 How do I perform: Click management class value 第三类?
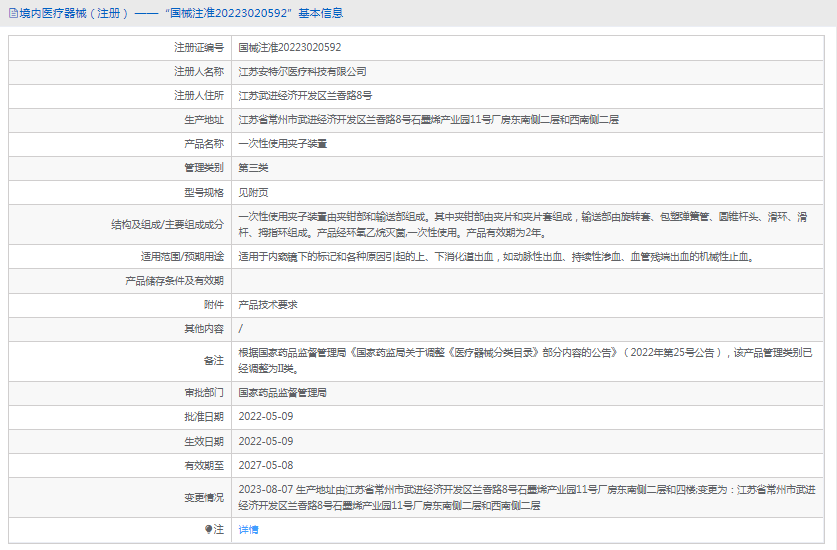pos(253,168)
